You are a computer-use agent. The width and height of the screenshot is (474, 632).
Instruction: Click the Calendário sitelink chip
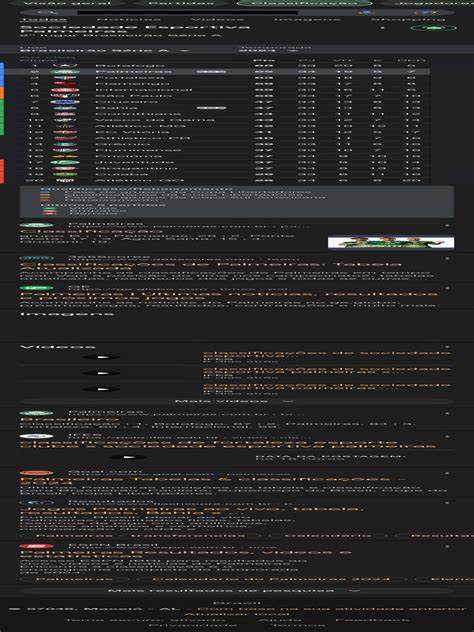click(x=328, y=535)
